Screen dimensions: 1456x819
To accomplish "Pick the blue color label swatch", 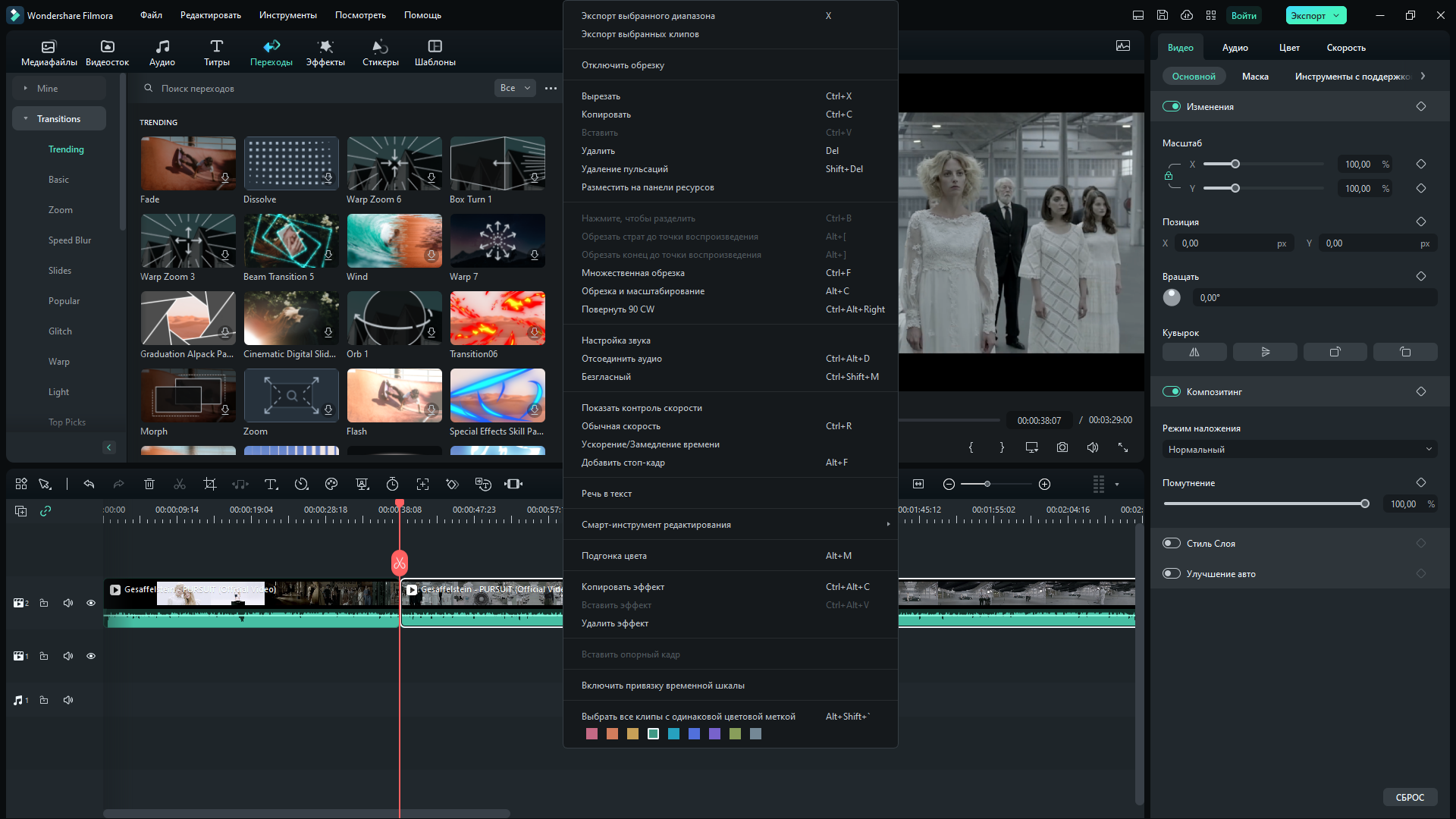I will pos(694,734).
